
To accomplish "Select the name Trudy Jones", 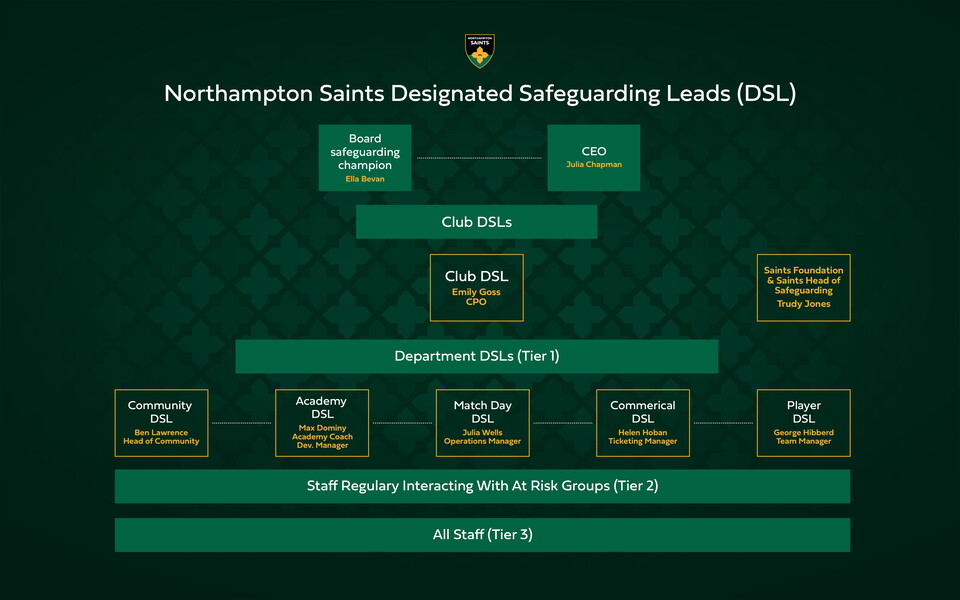I will coord(804,304).
